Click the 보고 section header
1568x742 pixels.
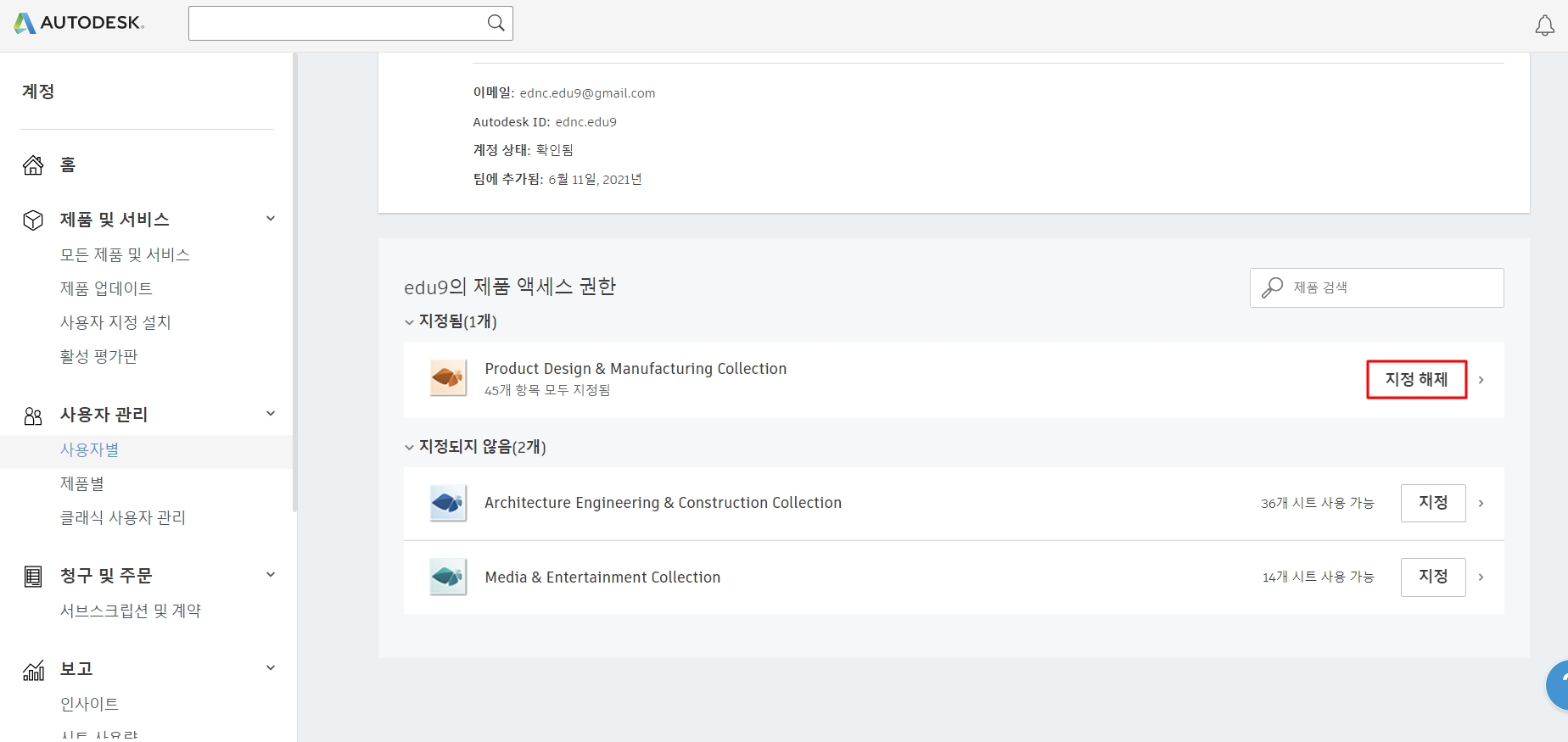[76, 669]
